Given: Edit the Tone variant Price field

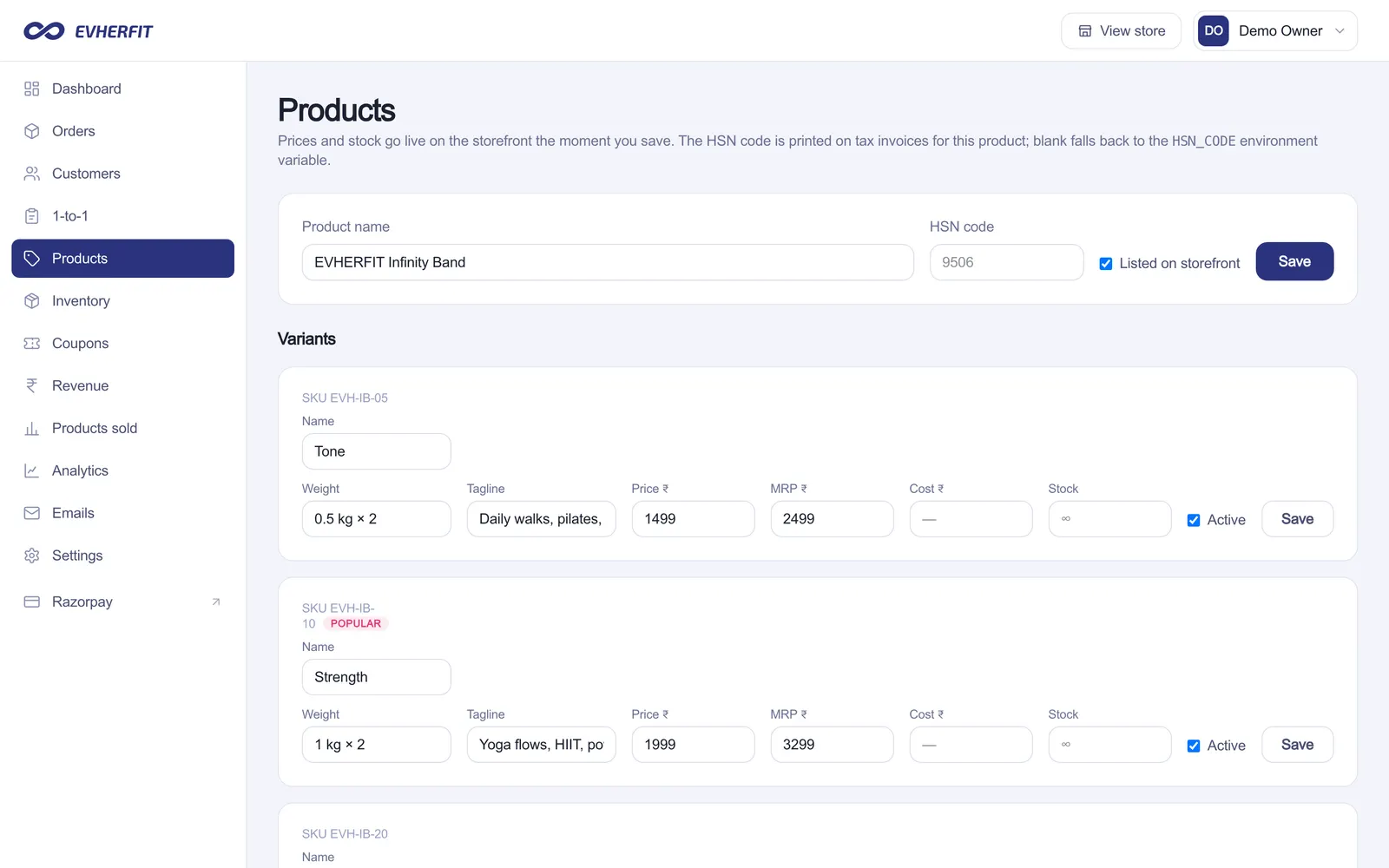Looking at the screenshot, I should [693, 519].
